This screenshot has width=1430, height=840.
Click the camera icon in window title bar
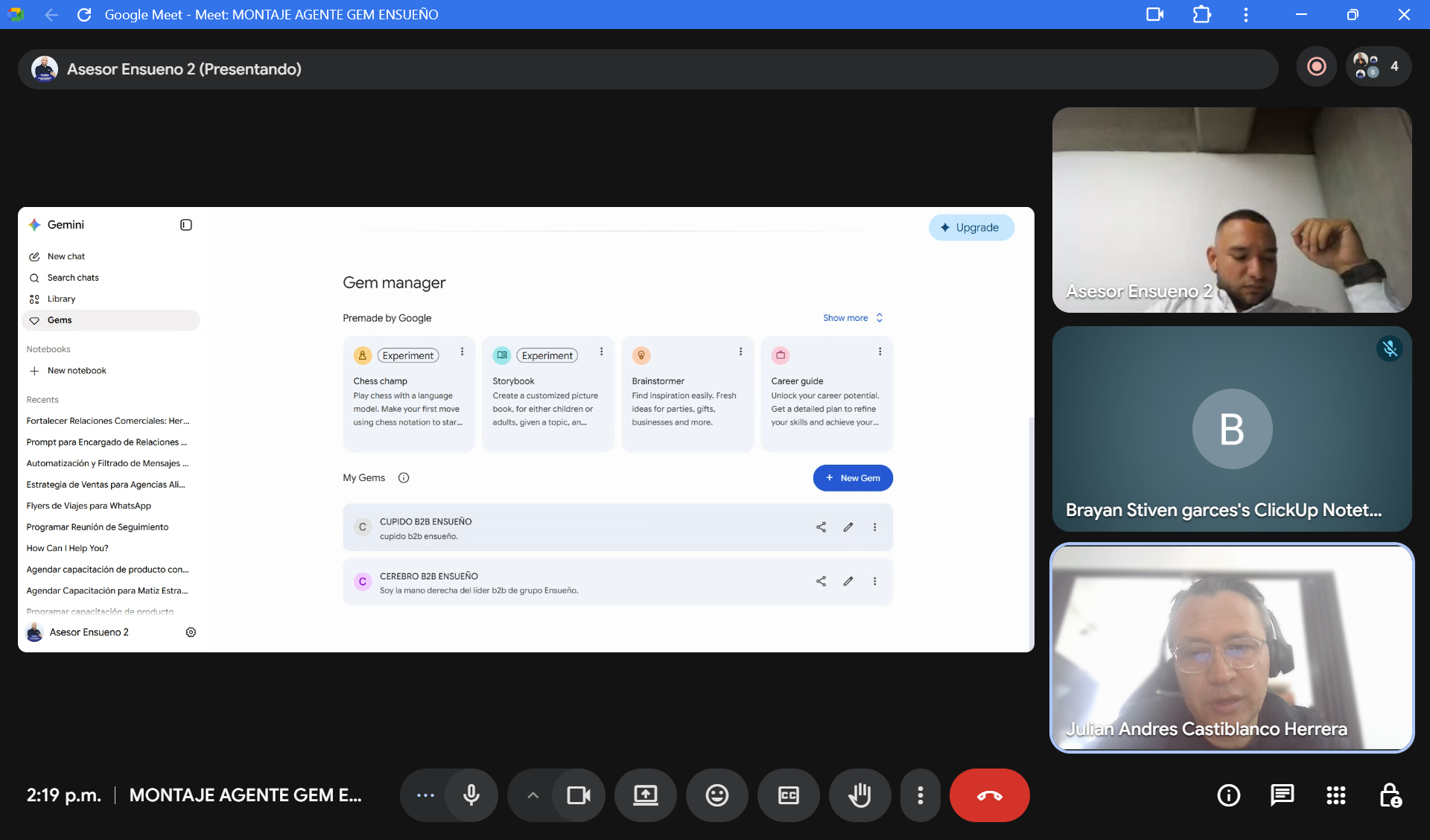click(x=1154, y=15)
